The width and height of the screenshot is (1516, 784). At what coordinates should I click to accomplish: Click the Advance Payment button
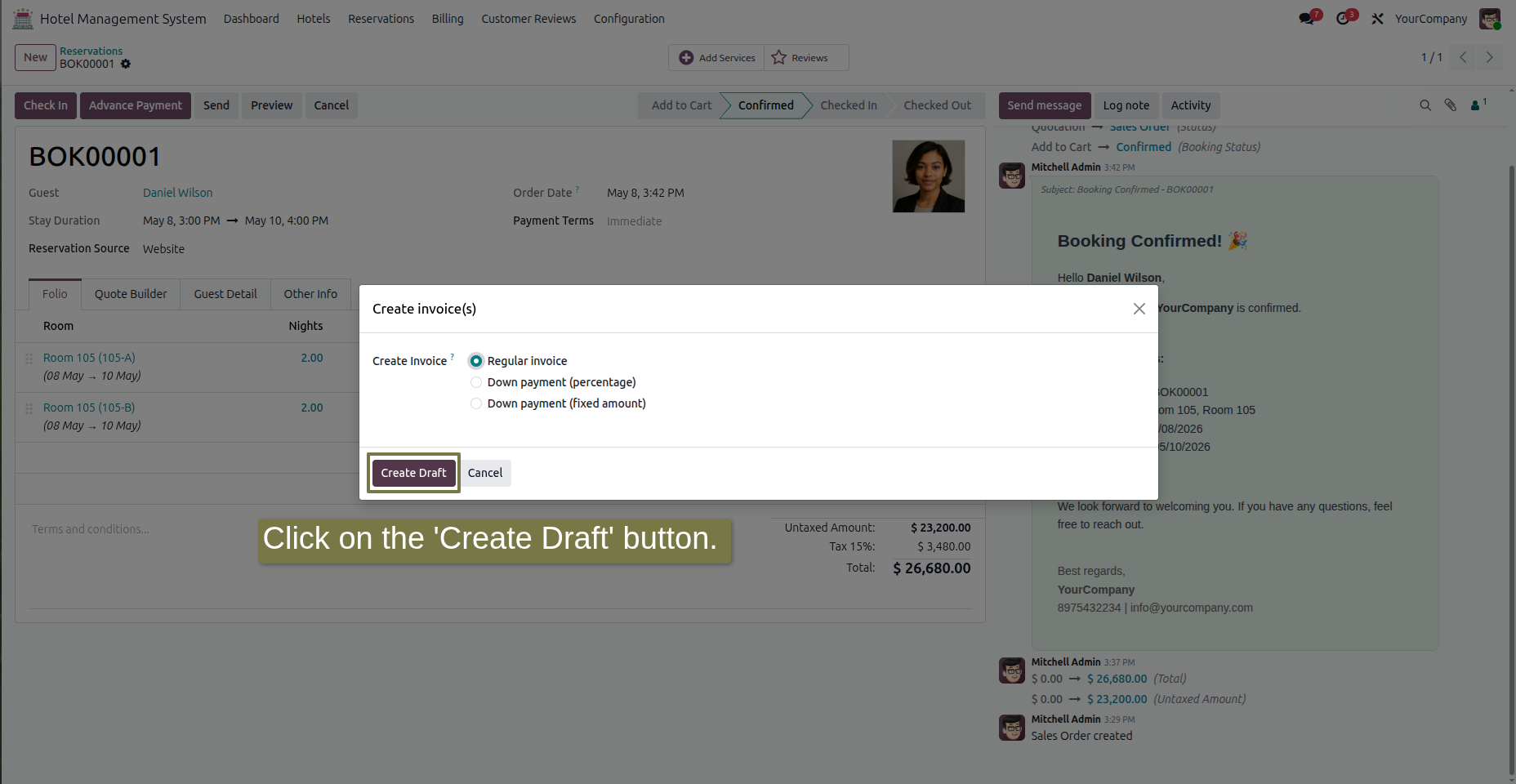pos(136,105)
